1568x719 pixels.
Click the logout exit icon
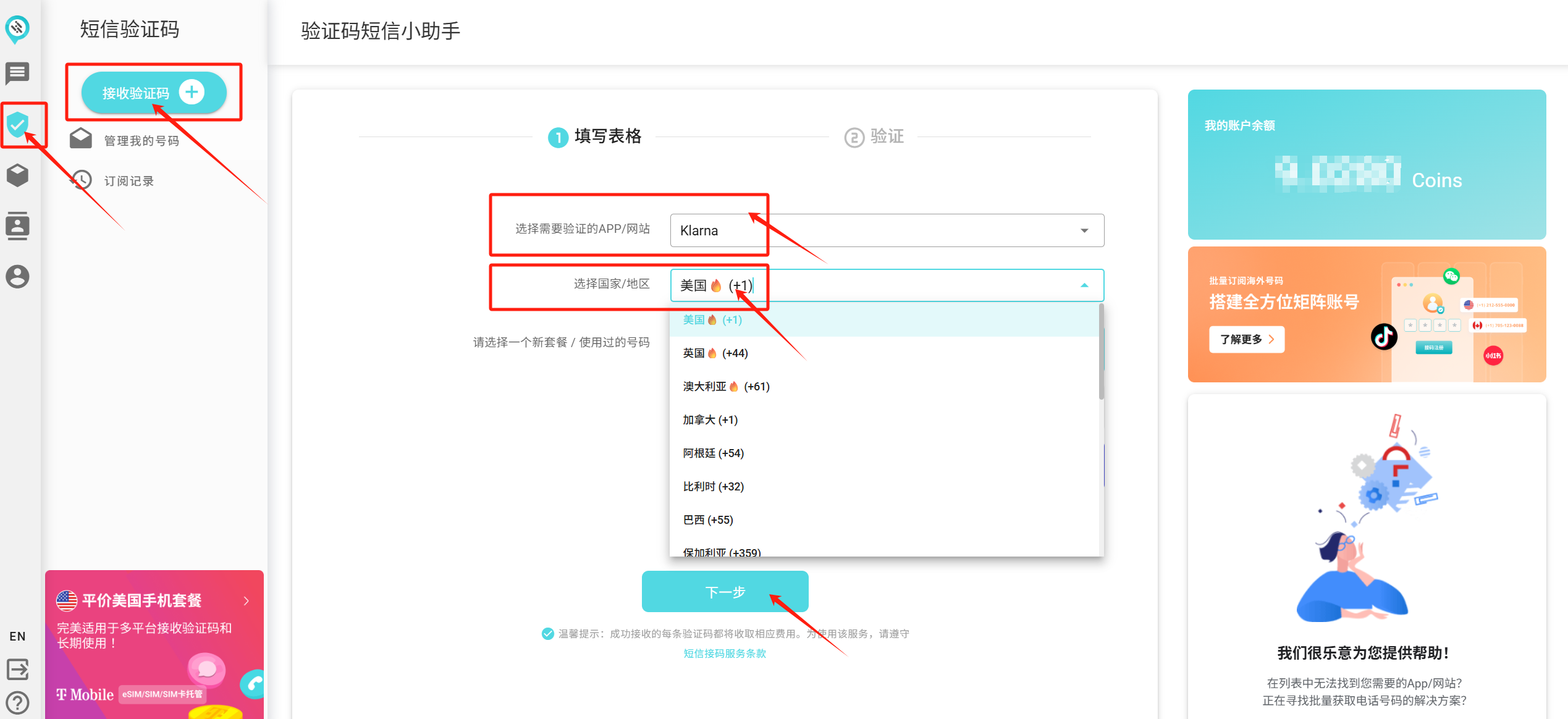click(x=17, y=669)
